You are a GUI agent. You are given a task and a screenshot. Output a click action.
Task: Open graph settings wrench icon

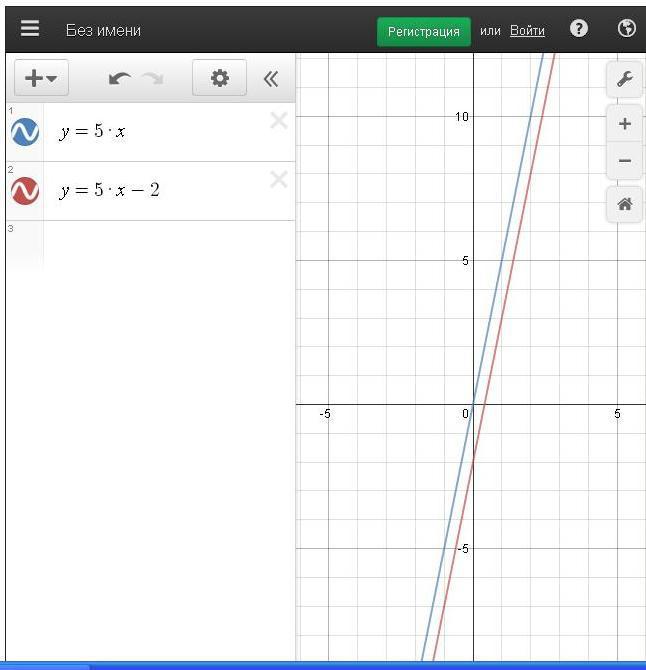pos(625,80)
